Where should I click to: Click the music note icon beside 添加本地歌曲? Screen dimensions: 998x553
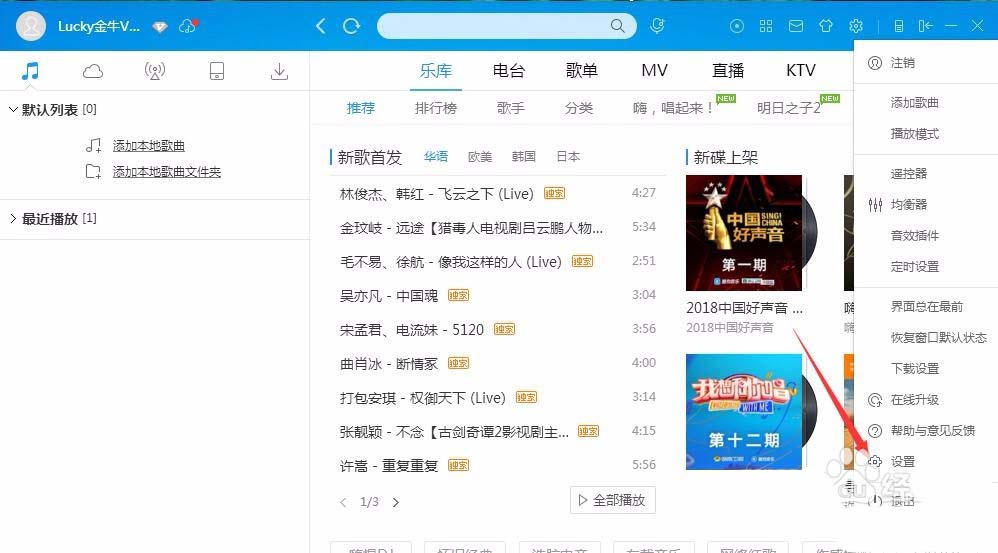pos(94,146)
